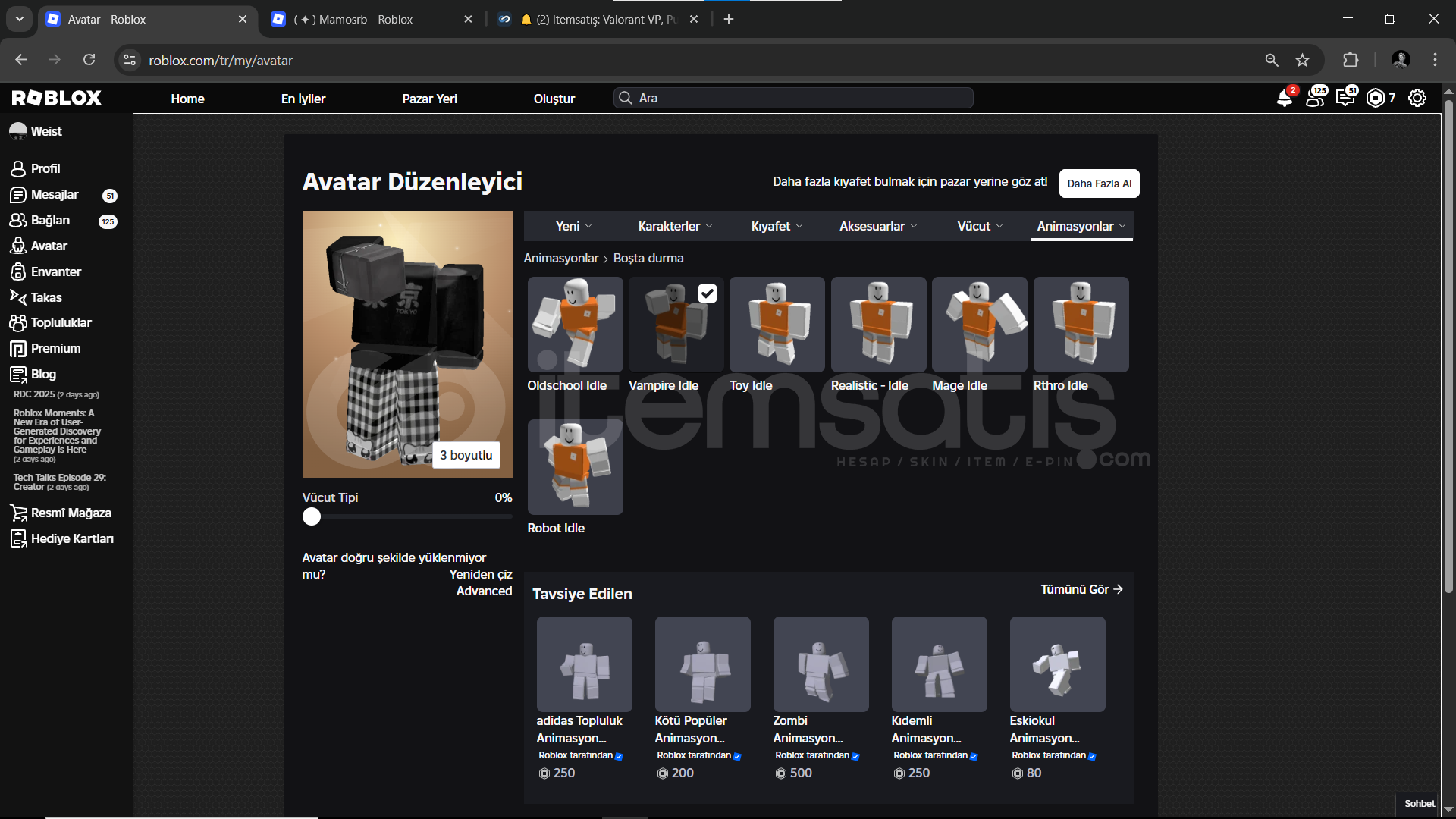The image size is (1456, 819).
Task: Click the Roblox logo
Action: point(57,98)
